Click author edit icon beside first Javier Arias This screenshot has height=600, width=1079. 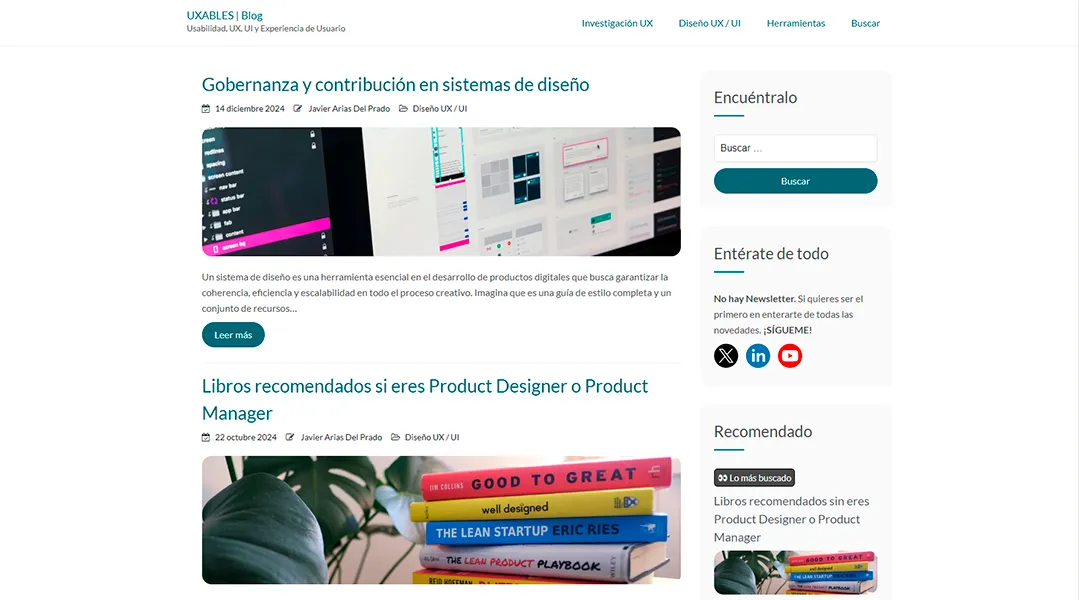(x=298, y=109)
